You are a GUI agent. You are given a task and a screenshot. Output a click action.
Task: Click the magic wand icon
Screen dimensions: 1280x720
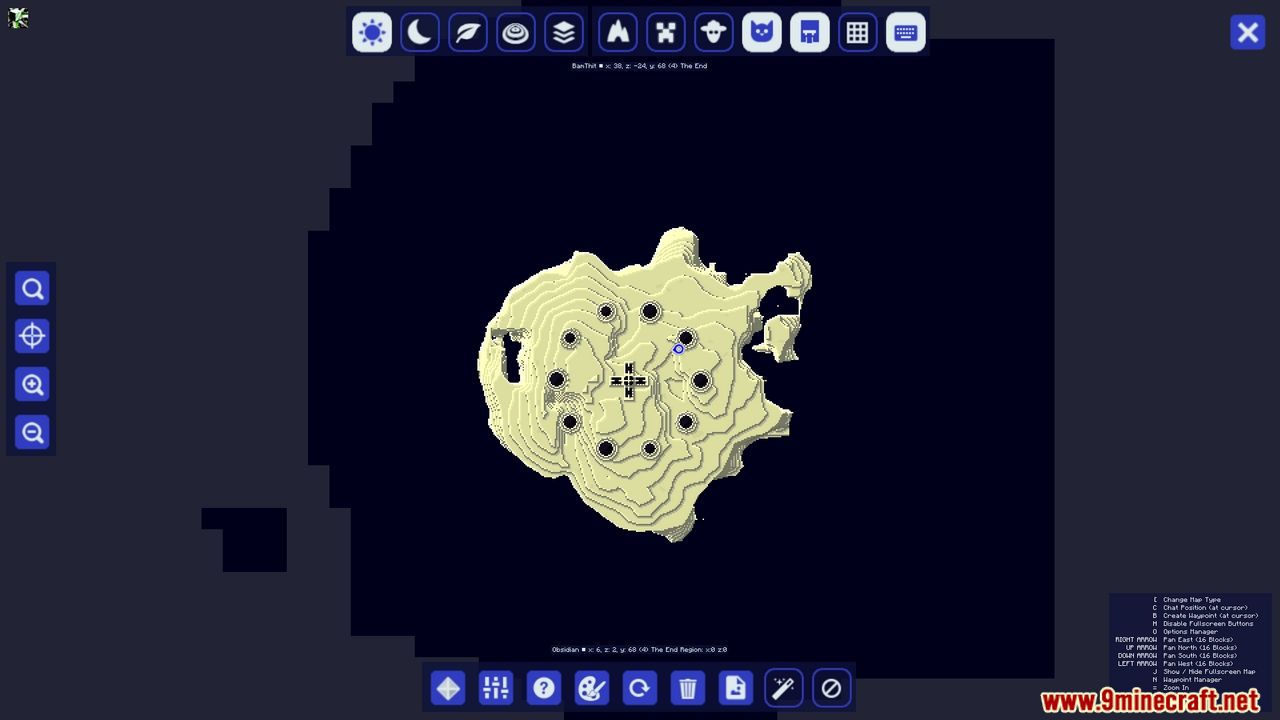pos(784,688)
